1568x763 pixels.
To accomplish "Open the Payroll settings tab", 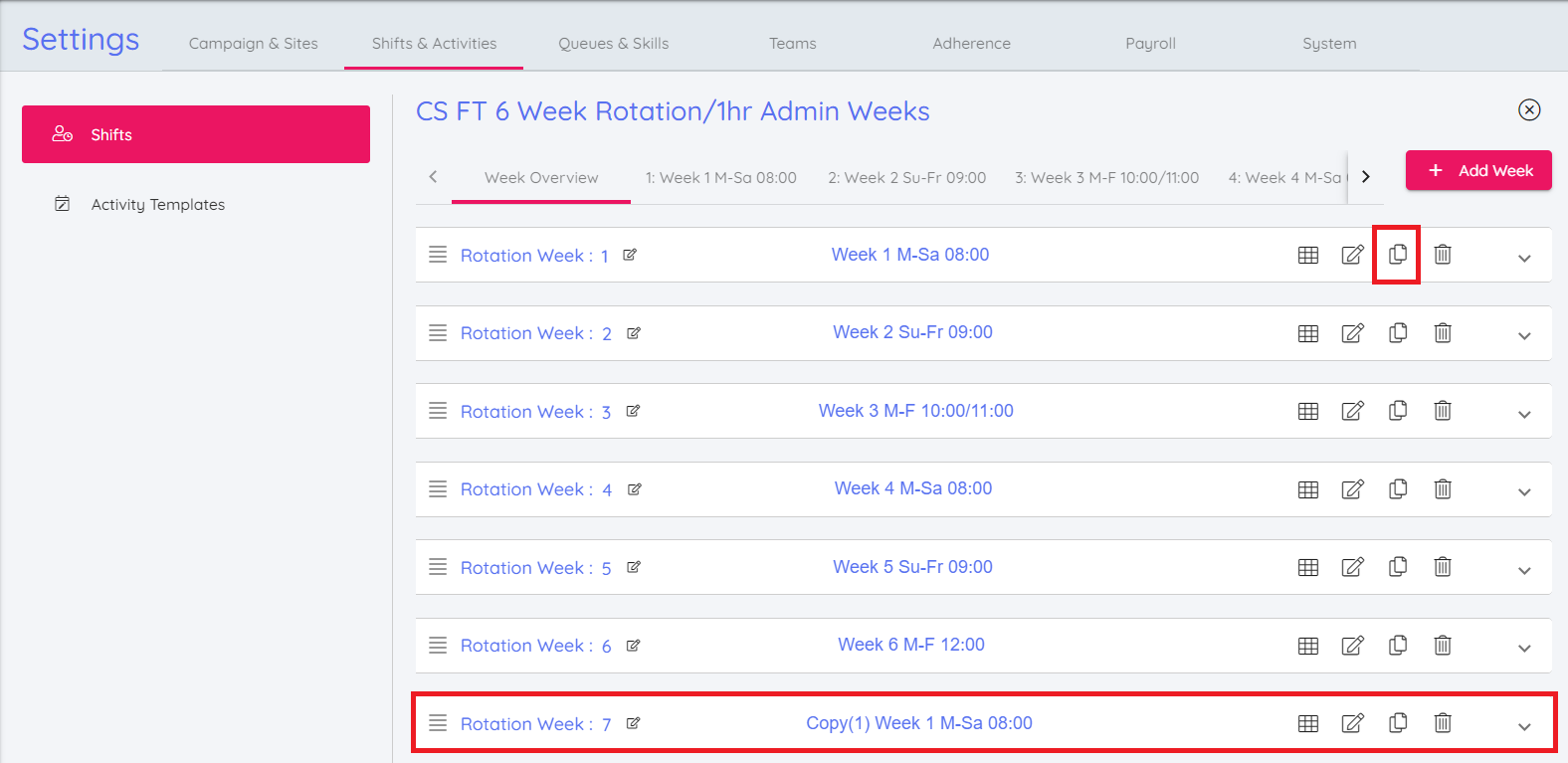I will (1150, 44).
